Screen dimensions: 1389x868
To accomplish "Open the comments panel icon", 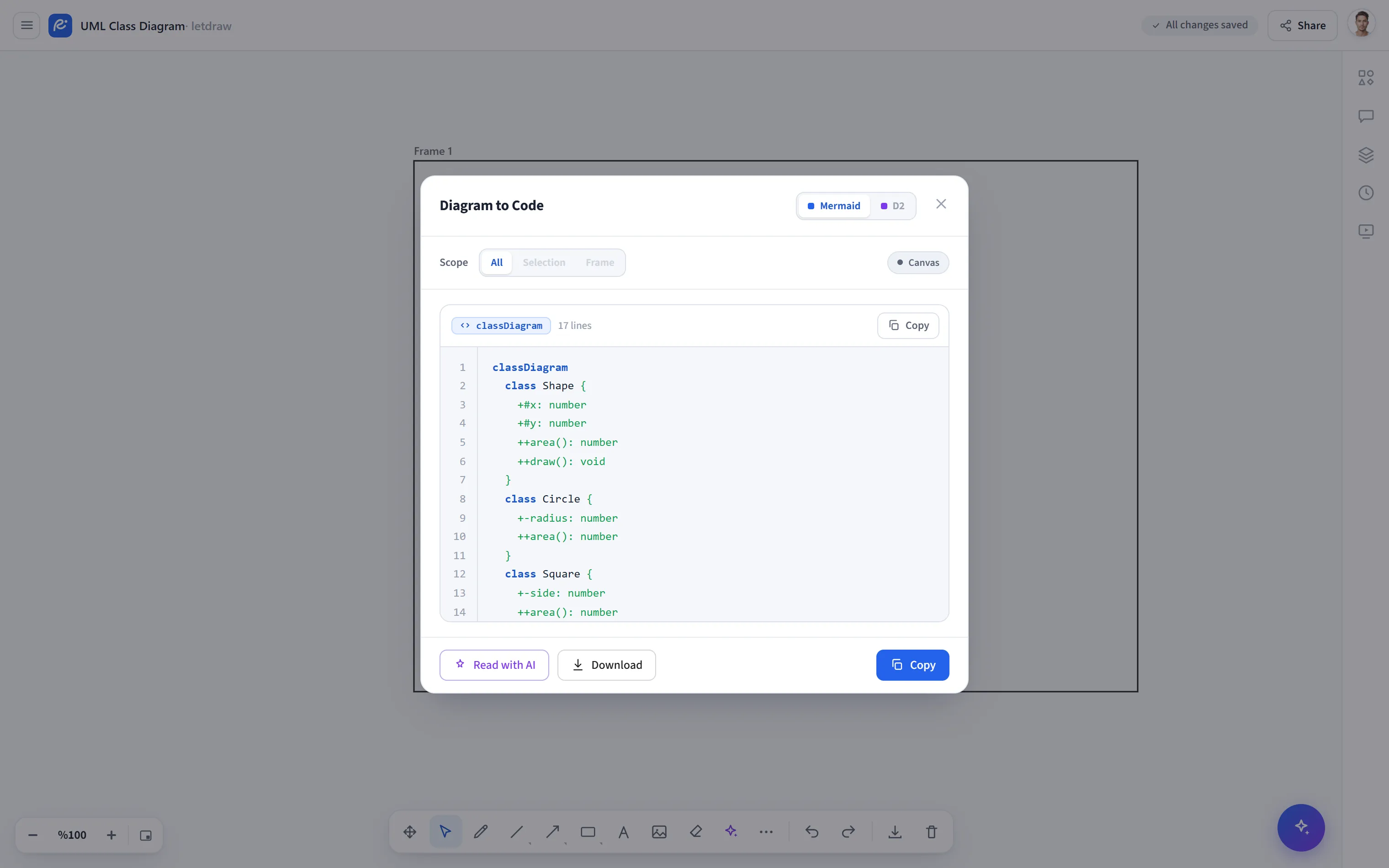I will [1366, 116].
